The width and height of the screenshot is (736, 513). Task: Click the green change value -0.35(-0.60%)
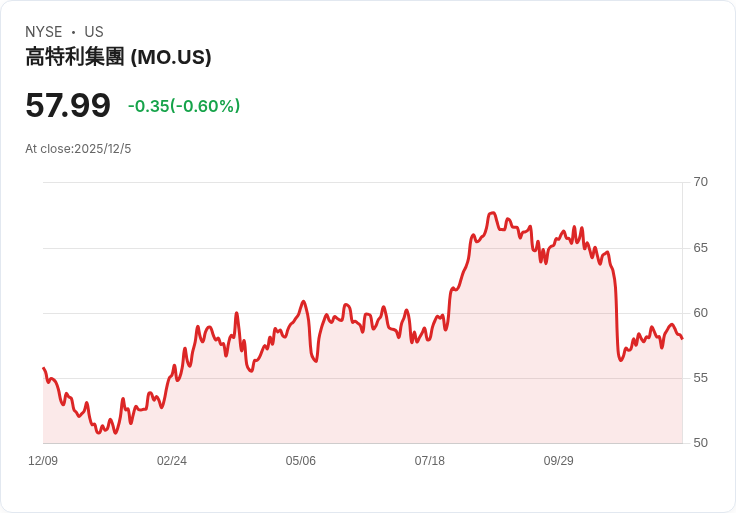pos(184,106)
